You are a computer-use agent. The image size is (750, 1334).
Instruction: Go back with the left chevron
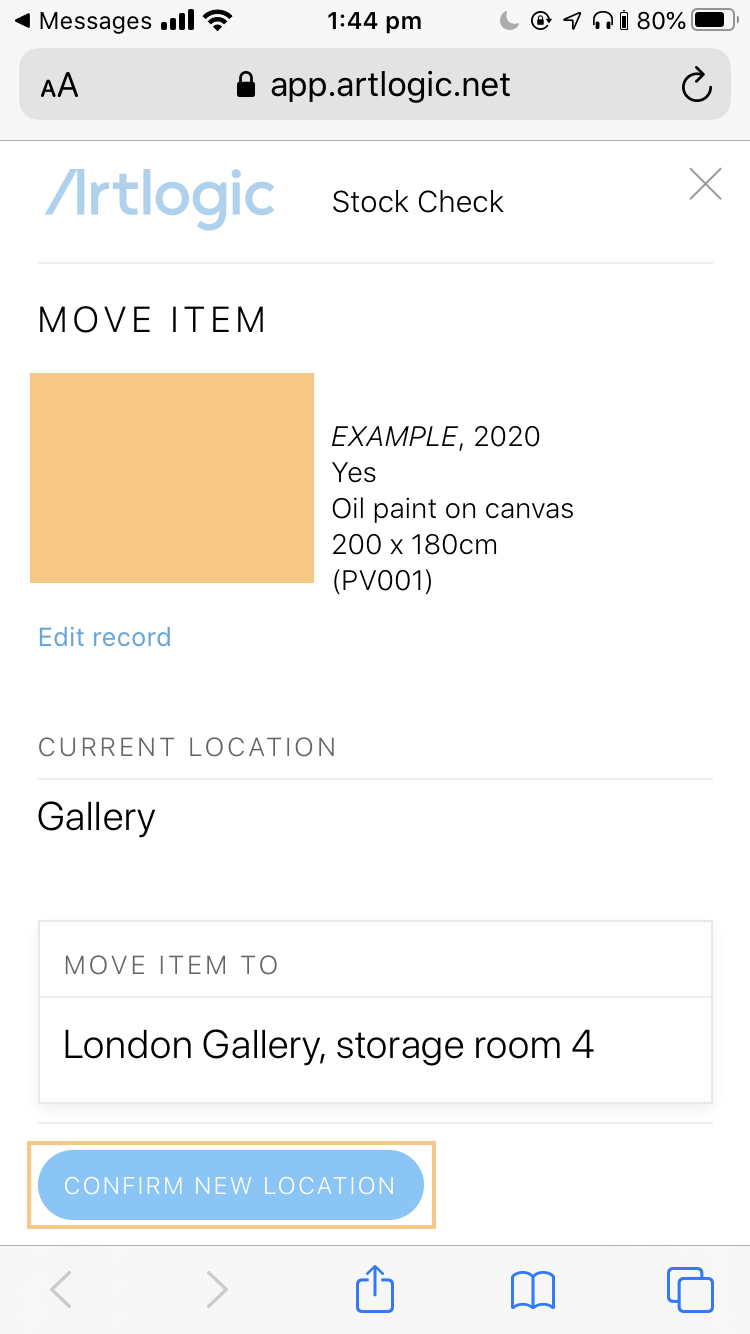(61, 1289)
